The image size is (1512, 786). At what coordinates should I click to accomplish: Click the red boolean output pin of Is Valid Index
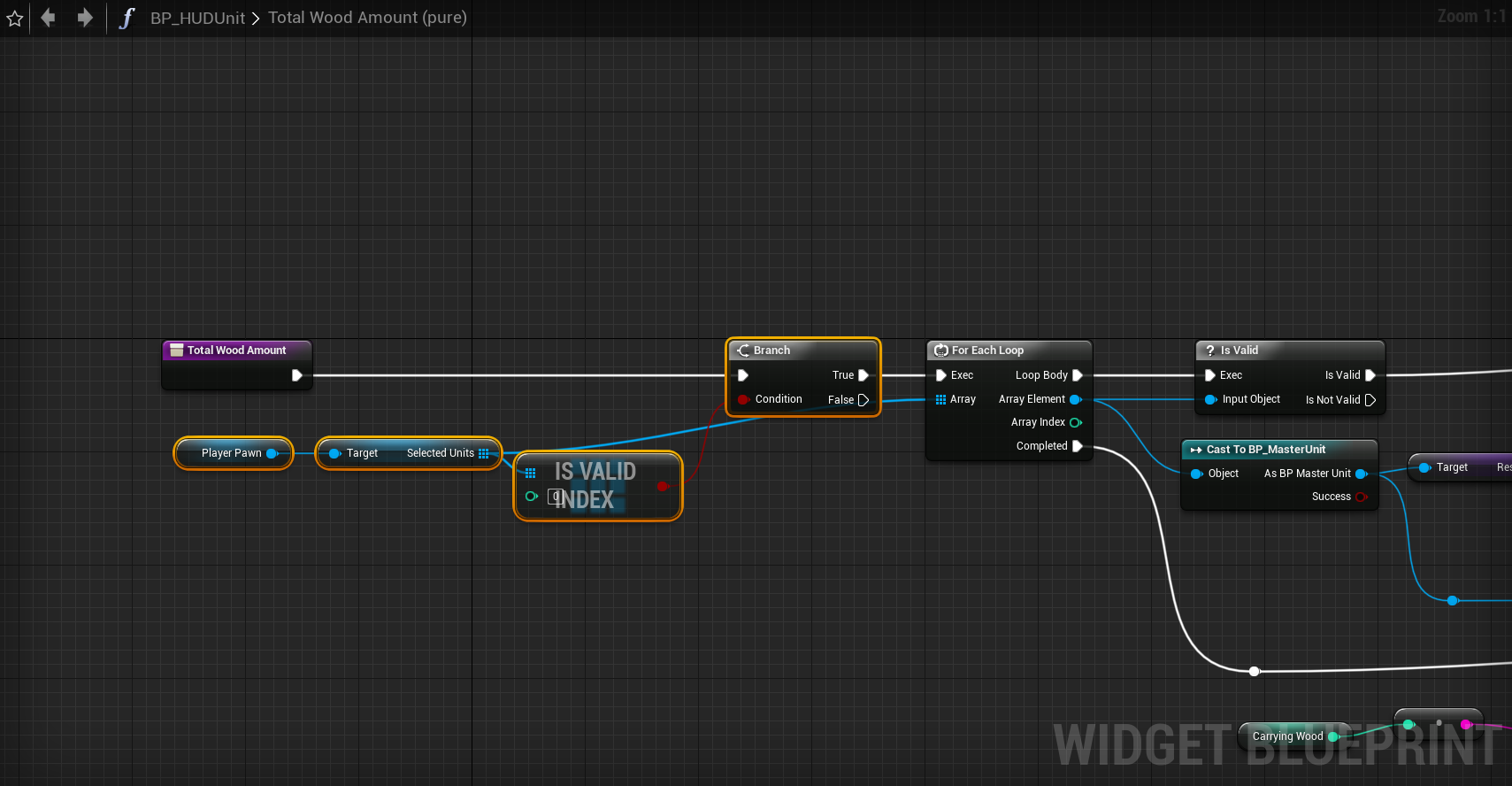(x=663, y=486)
